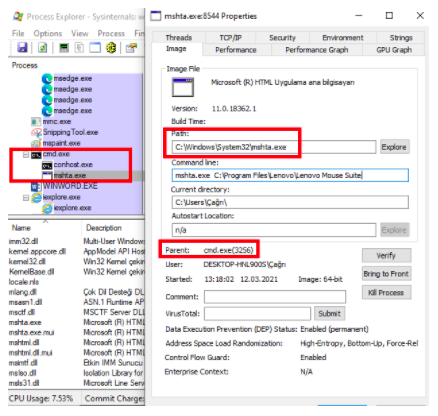The height and width of the screenshot is (416, 438).
Task: Select the cmd.exe process row
Action: (50, 154)
